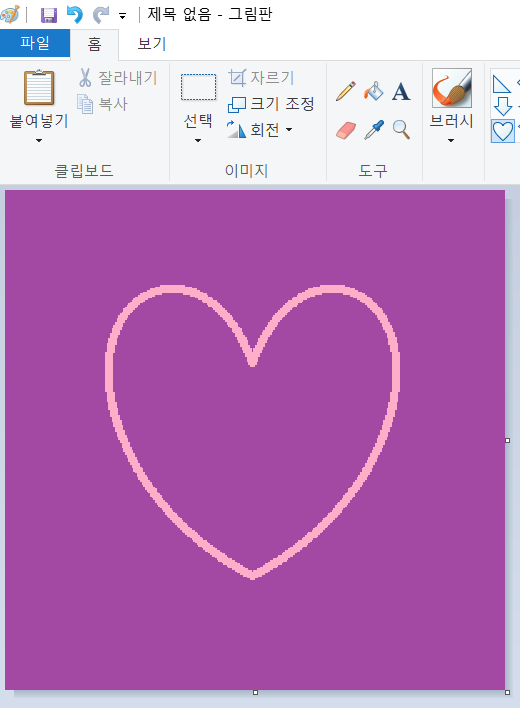Expand the 붙여넣기 dropdown arrow
This screenshot has height=708, width=520.
[39, 140]
